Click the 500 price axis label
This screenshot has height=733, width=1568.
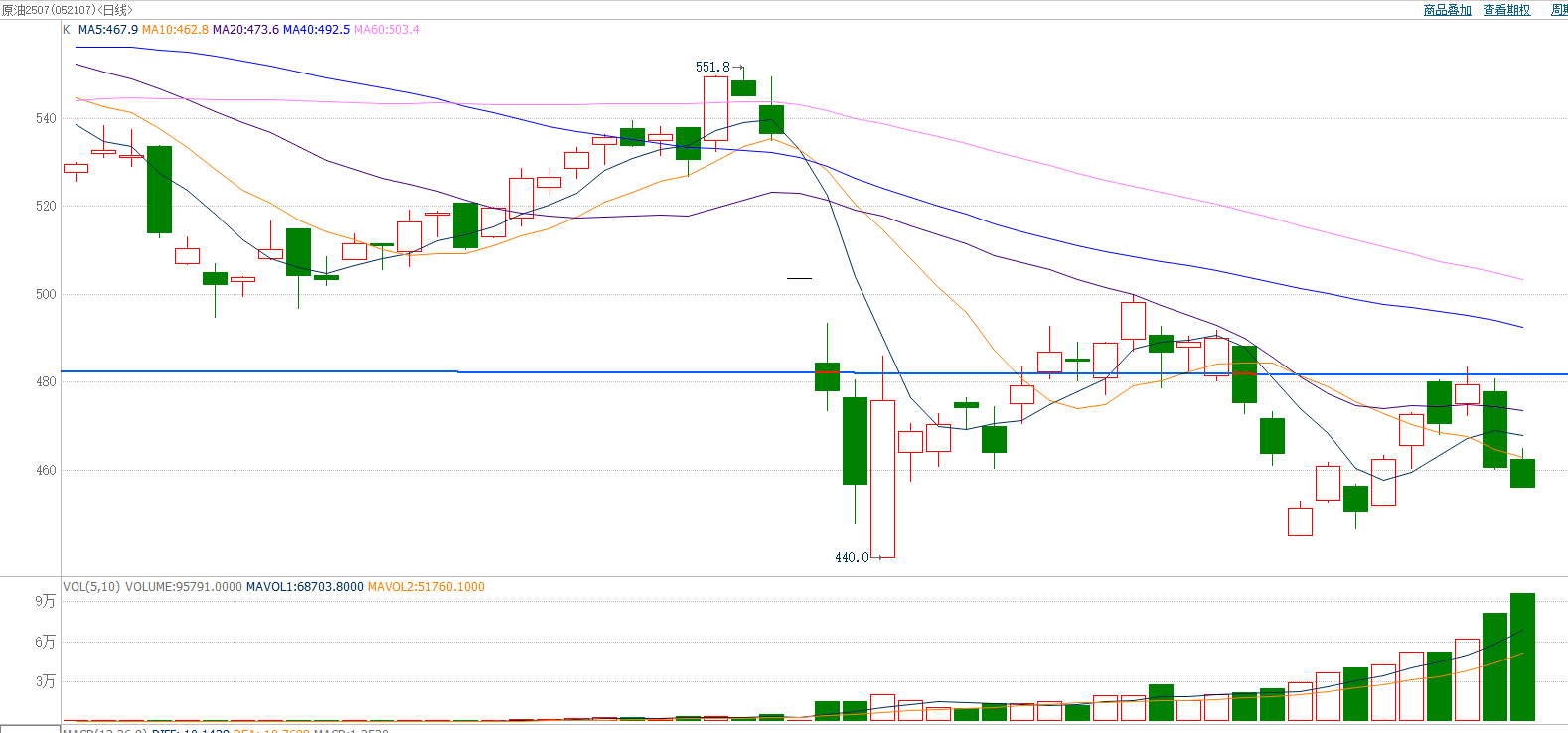[x=46, y=295]
